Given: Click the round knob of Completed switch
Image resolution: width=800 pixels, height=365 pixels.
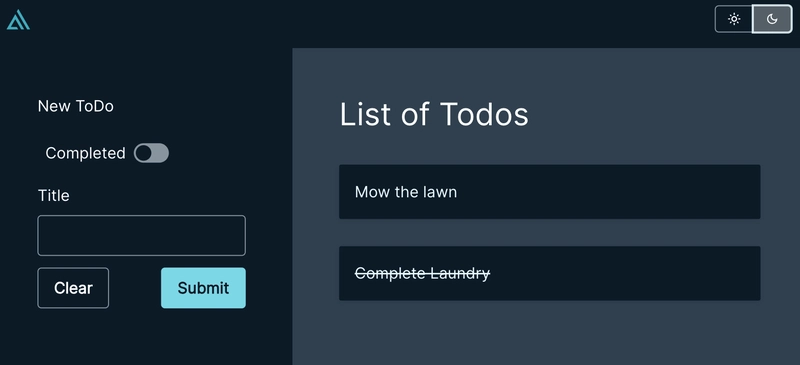Looking at the screenshot, I should click(x=144, y=153).
